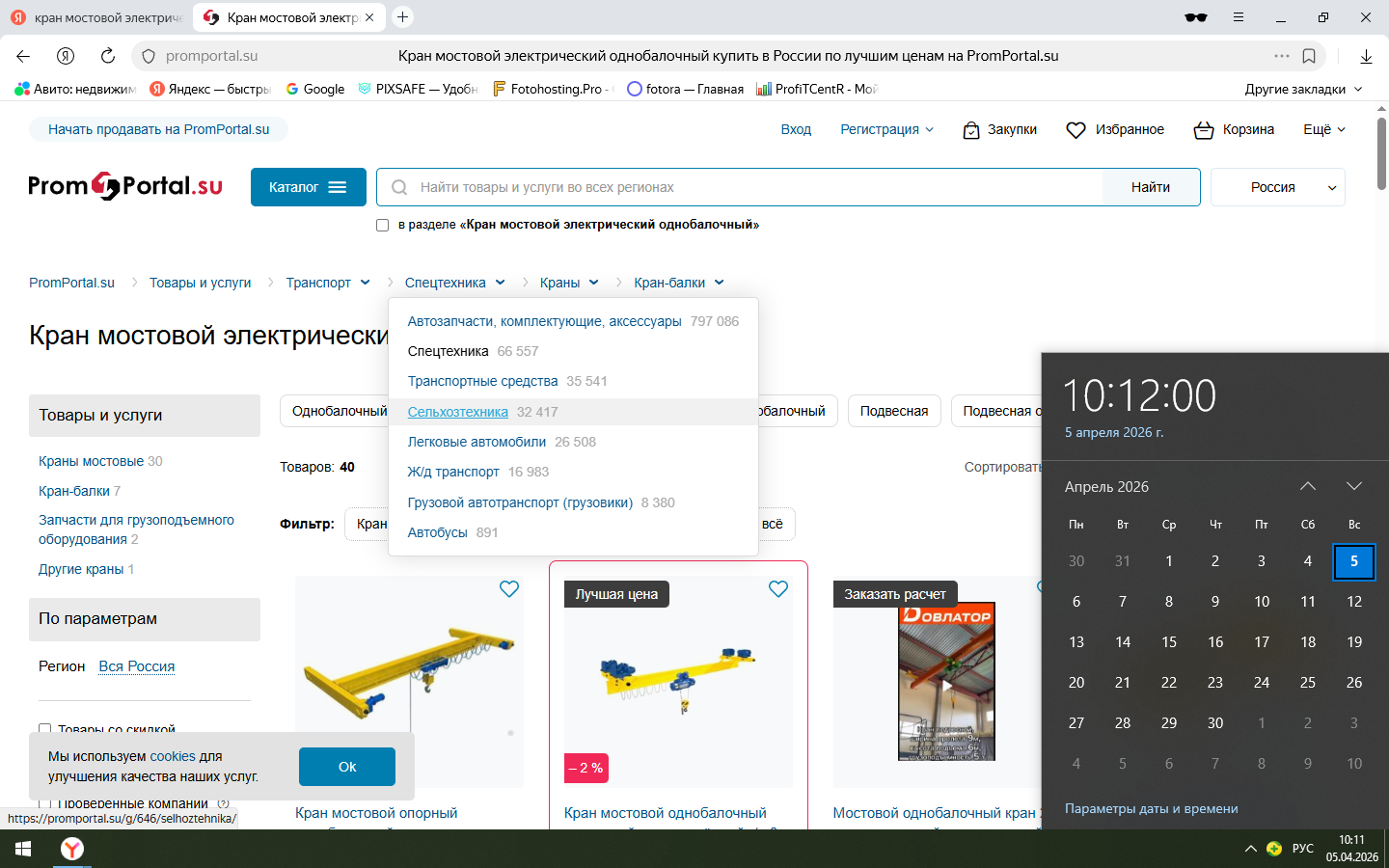Add Кран мостовой опорный to favorites
Viewport: 1389px width, 868px height.
coord(509,589)
